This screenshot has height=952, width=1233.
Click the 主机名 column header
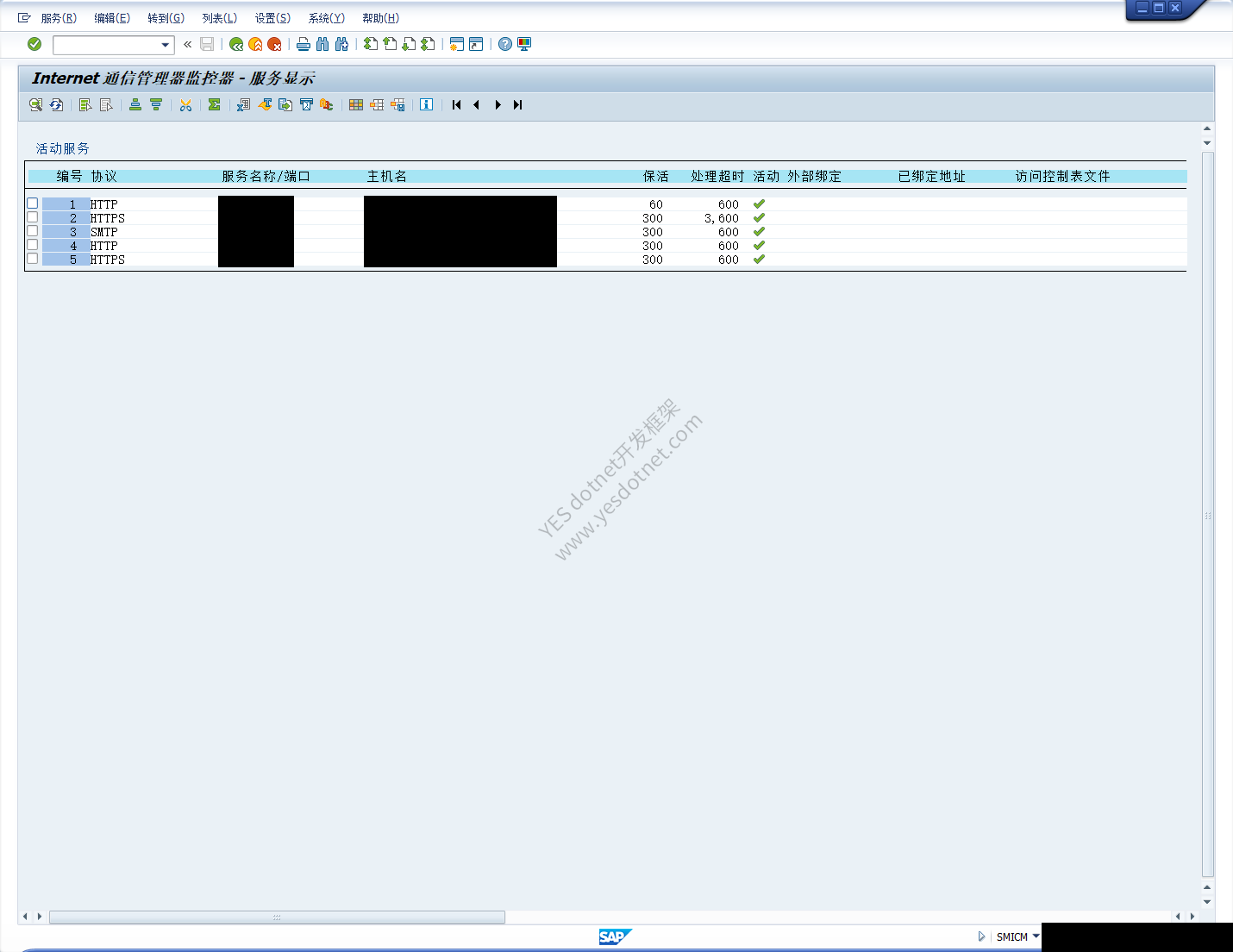click(x=387, y=176)
